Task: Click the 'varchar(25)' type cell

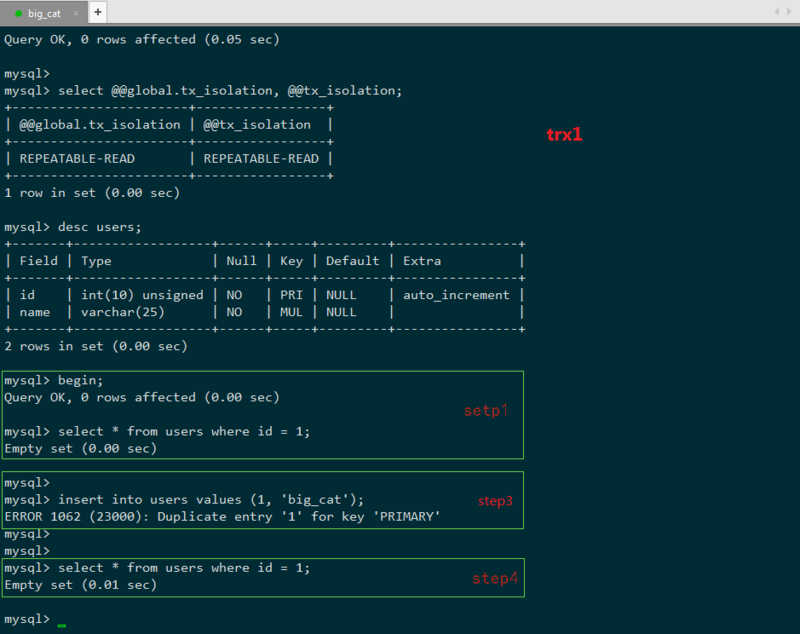Action: coord(122,312)
